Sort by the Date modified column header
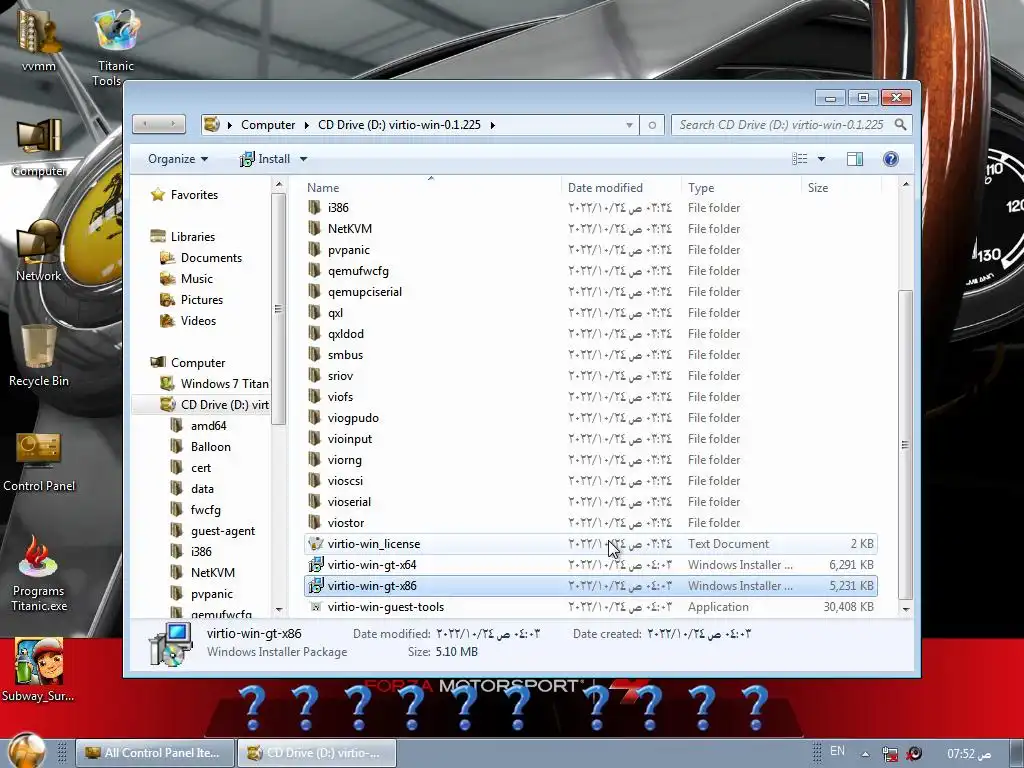Image resolution: width=1024 pixels, height=768 pixels. (621, 187)
